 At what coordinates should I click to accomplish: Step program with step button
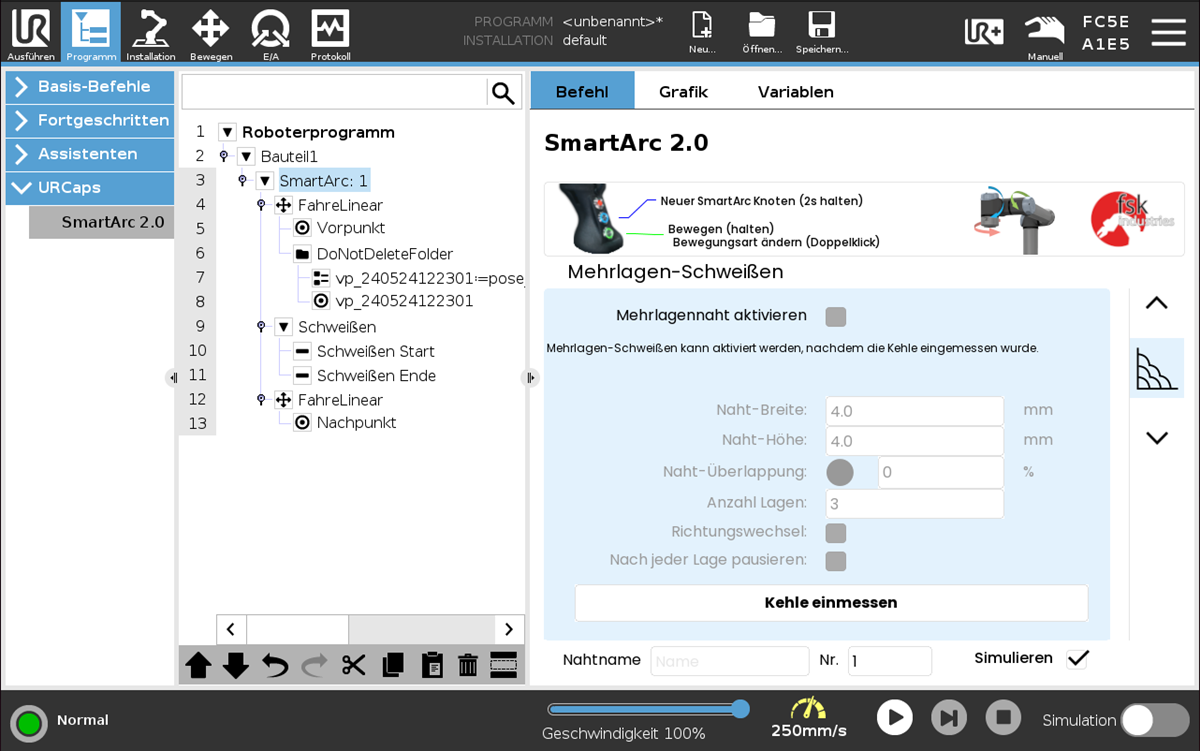coord(949,717)
